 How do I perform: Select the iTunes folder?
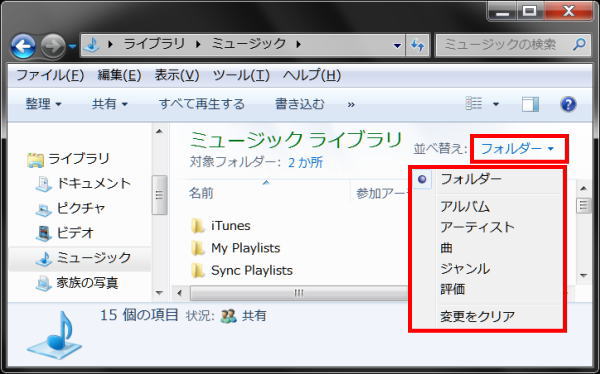(231, 225)
